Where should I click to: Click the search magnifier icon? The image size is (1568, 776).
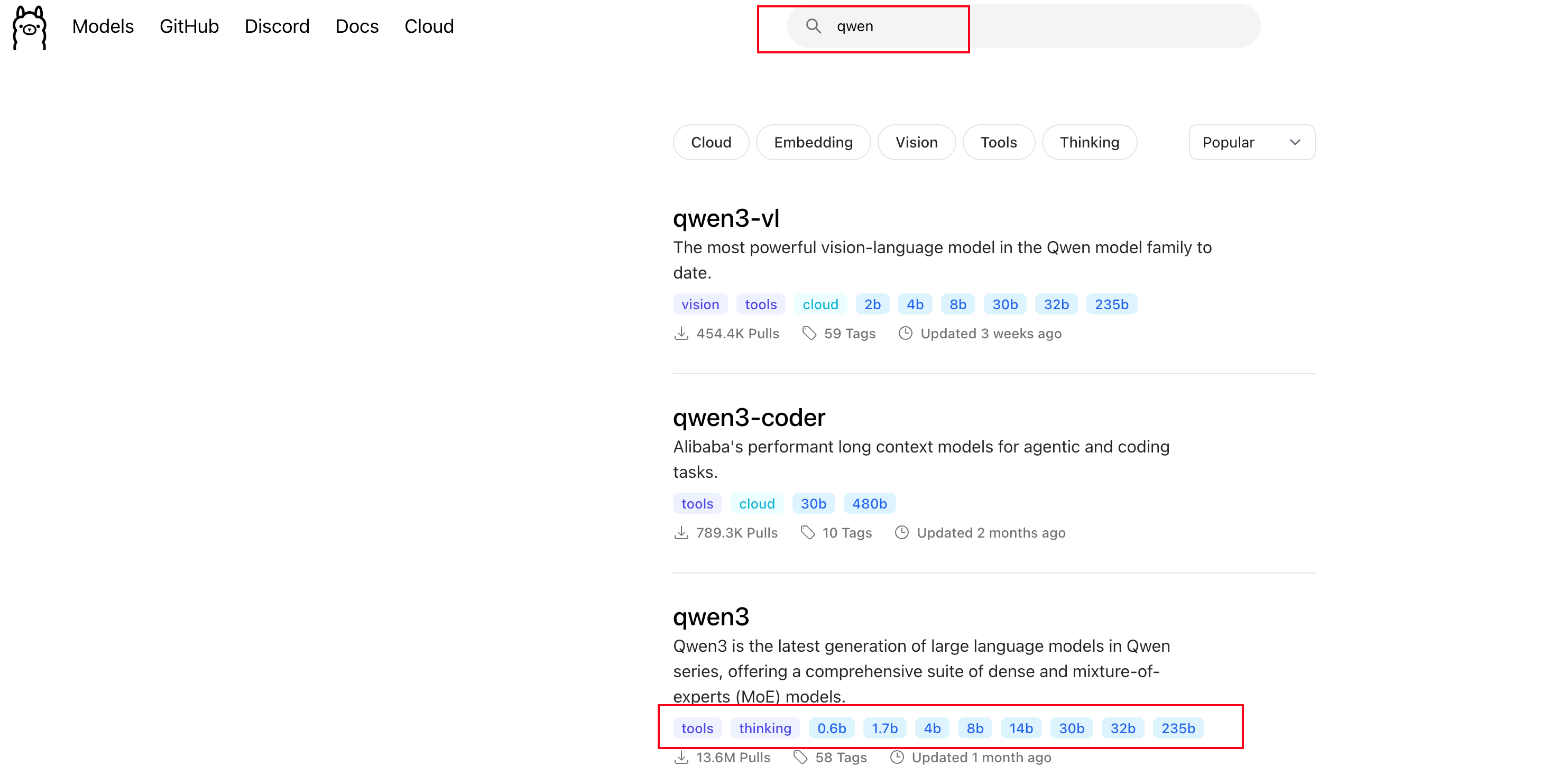click(813, 26)
